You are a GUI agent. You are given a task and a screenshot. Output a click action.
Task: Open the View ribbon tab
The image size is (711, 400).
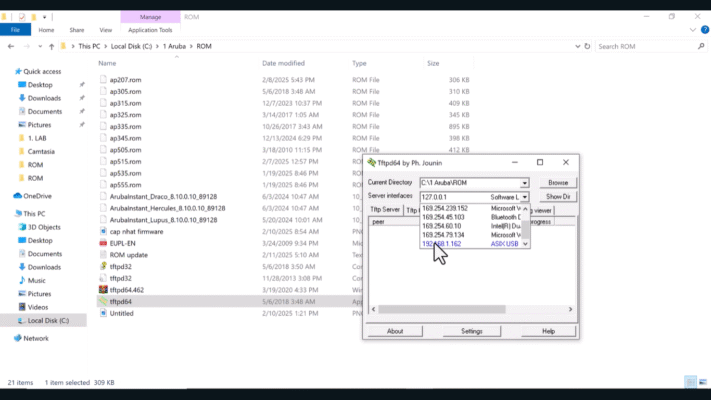pyautogui.click(x=106, y=30)
